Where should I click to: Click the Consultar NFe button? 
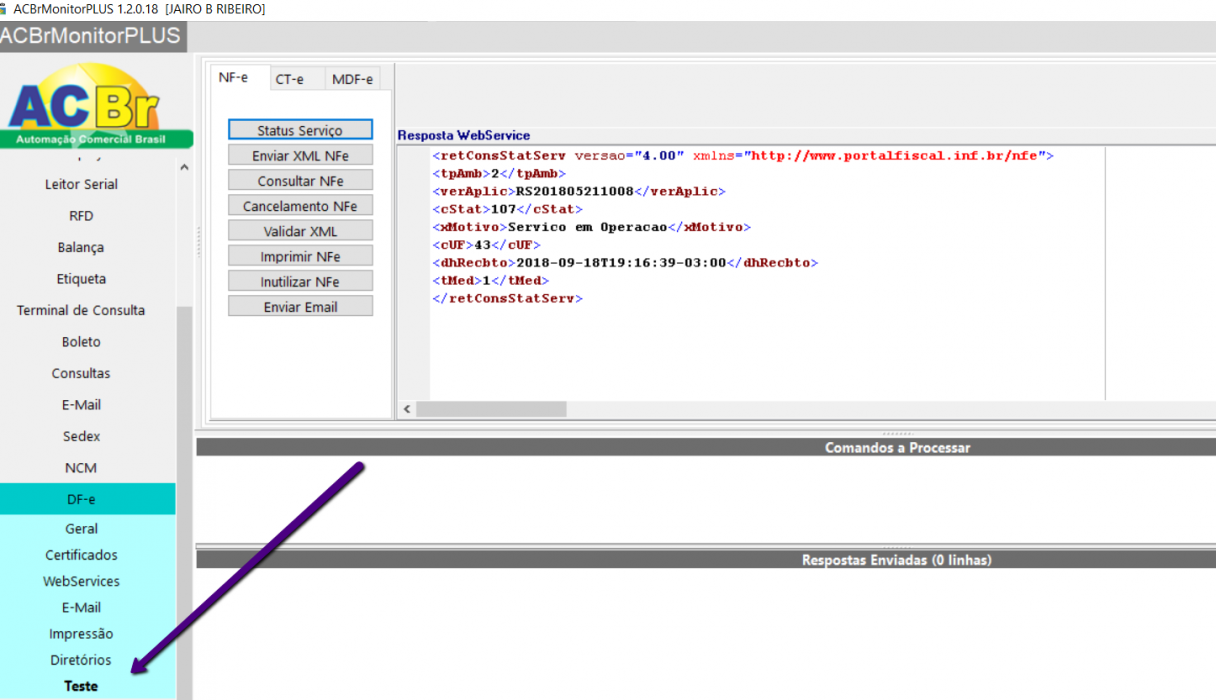pyautogui.click(x=300, y=180)
